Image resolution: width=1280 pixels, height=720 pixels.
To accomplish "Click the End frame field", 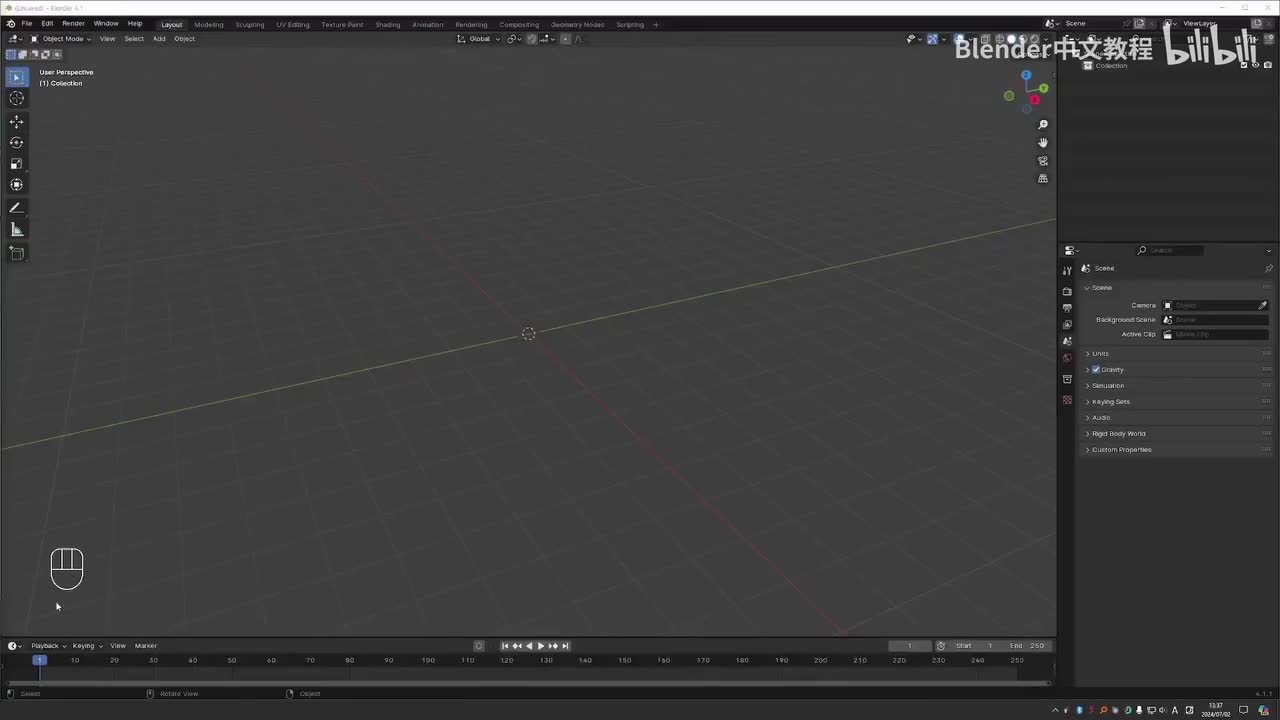I will coord(1026,646).
